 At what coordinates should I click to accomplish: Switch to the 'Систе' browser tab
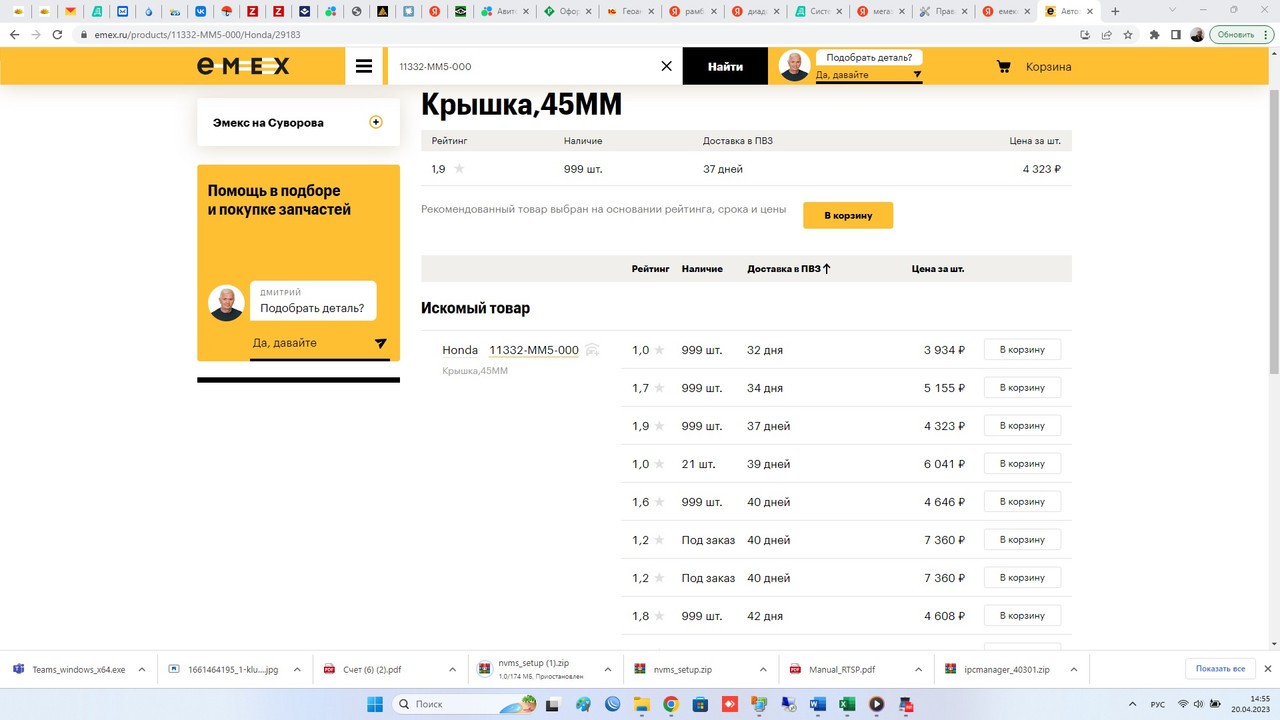[x=816, y=11]
